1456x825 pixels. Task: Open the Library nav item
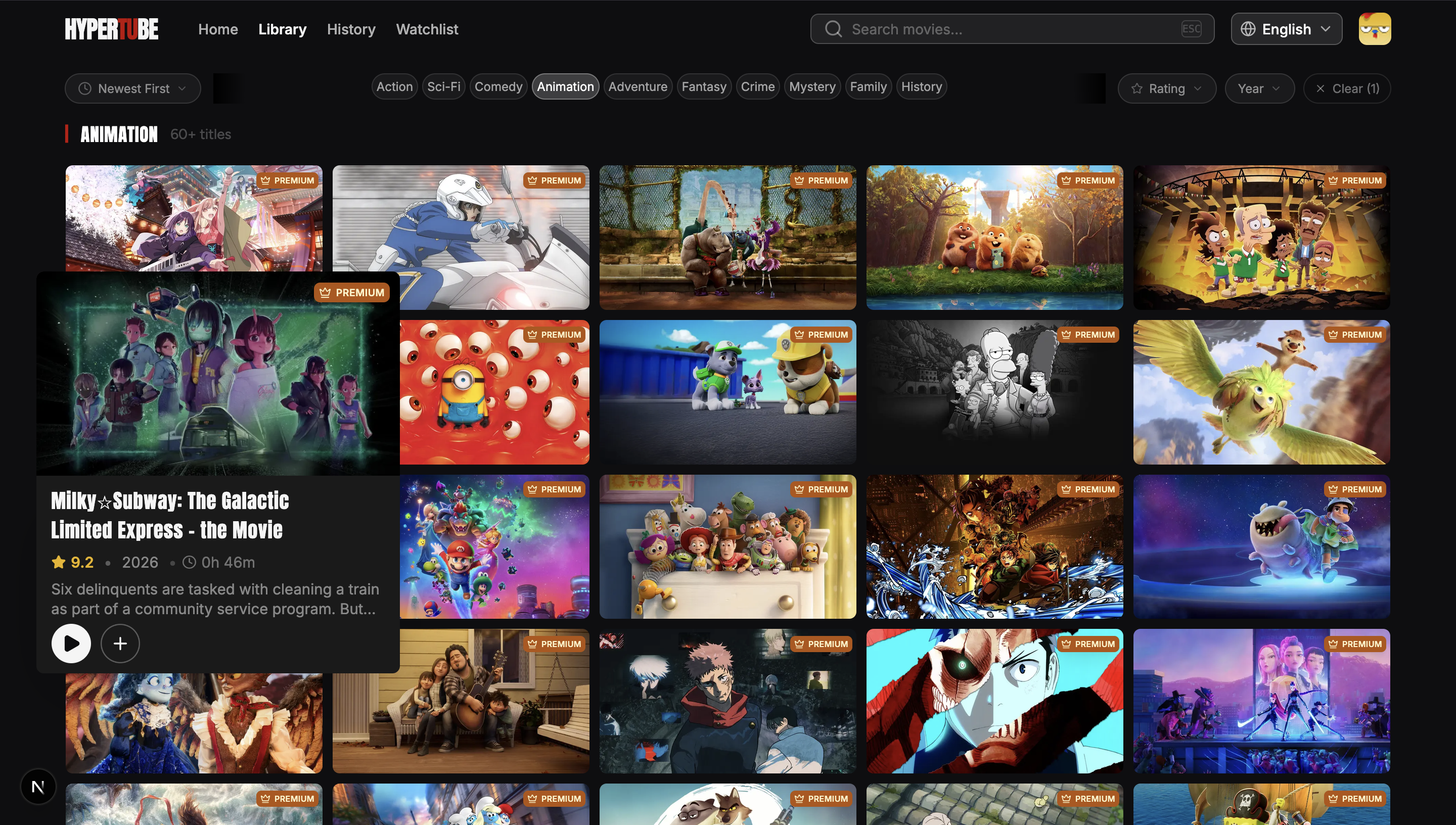pos(282,29)
